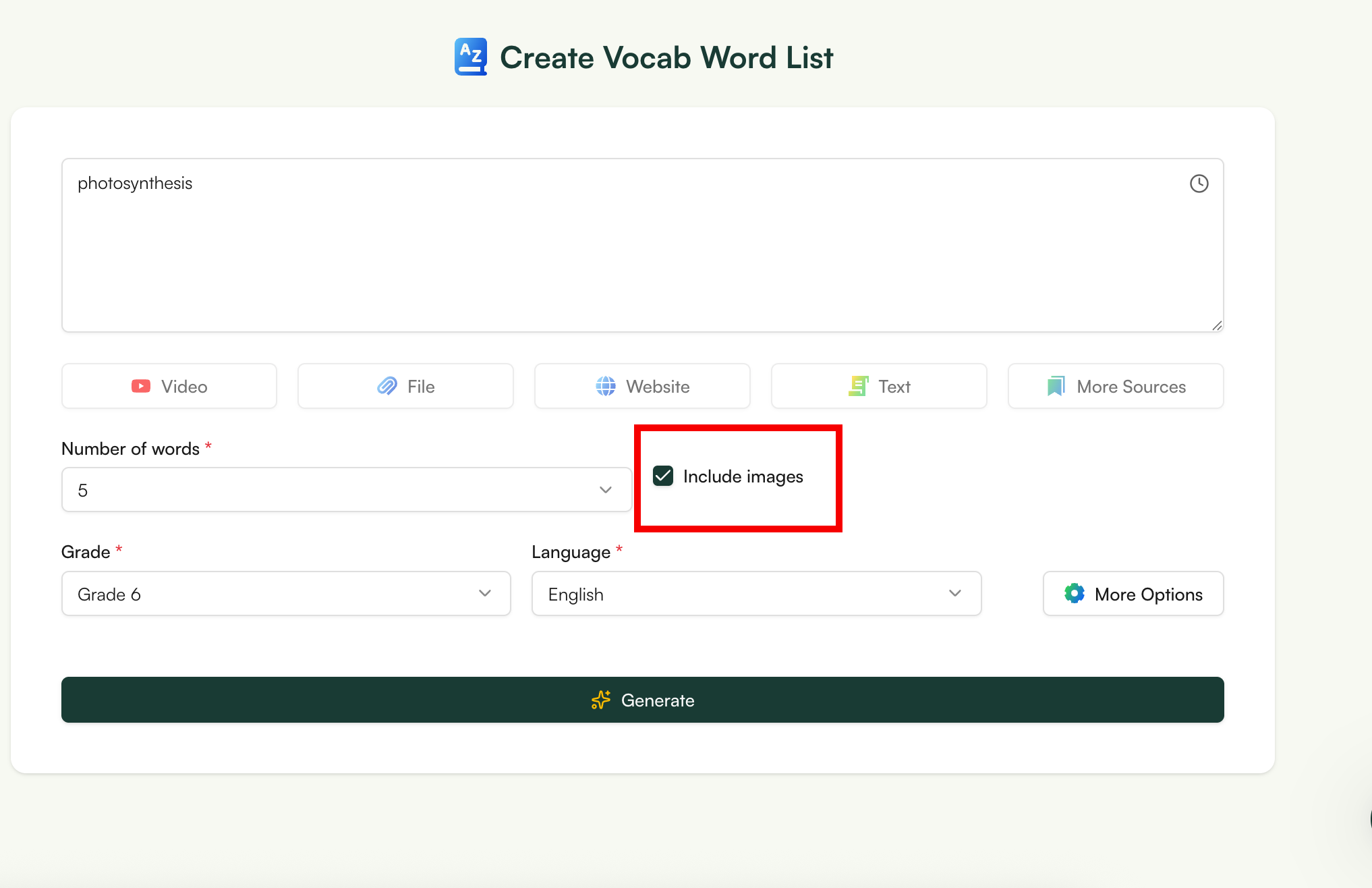Open More Options settings

1133,593
